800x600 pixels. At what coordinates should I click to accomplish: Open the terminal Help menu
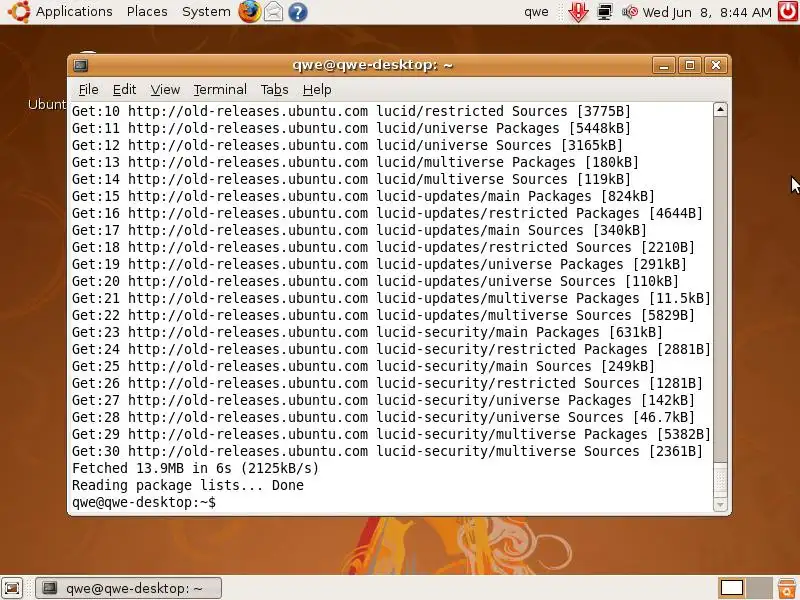coord(317,90)
